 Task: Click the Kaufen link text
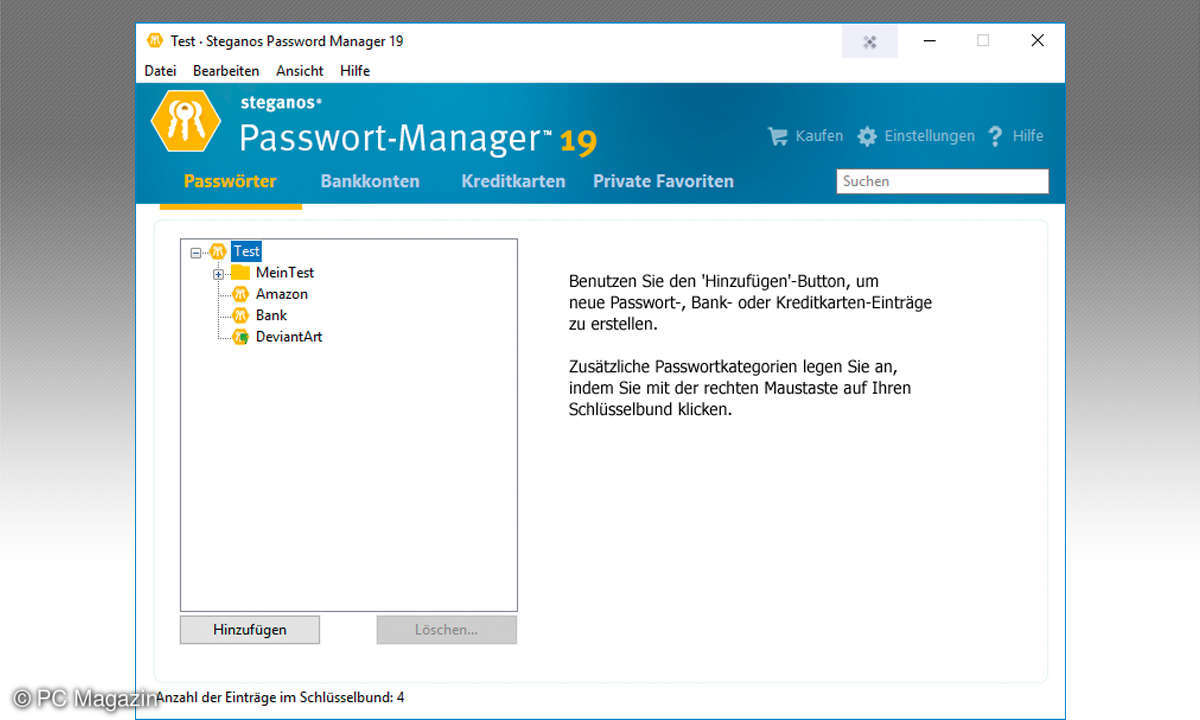pyautogui.click(x=819, y=136)
